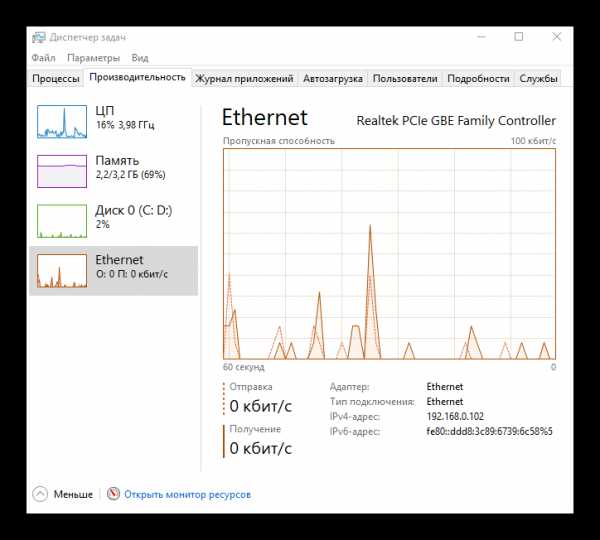Open the Службы tab
600x540 pixels.
coord(538,78)
